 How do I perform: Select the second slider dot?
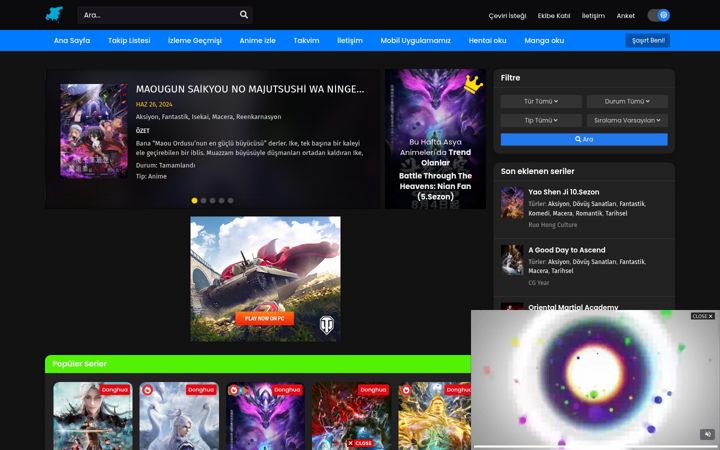(203, 201)
